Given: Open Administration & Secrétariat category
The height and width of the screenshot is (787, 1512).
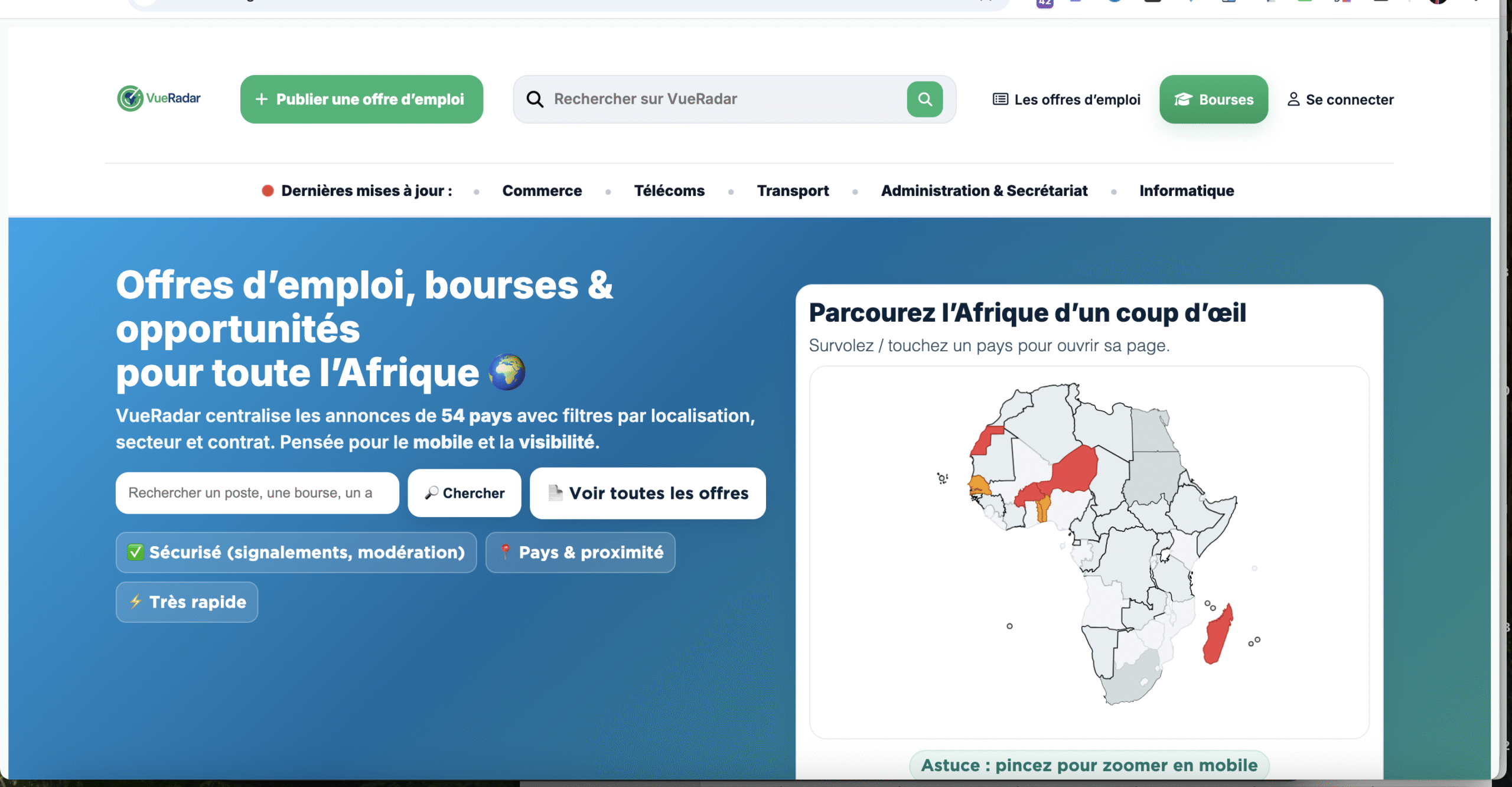Looking at the screenshot, I should point(984,191).
